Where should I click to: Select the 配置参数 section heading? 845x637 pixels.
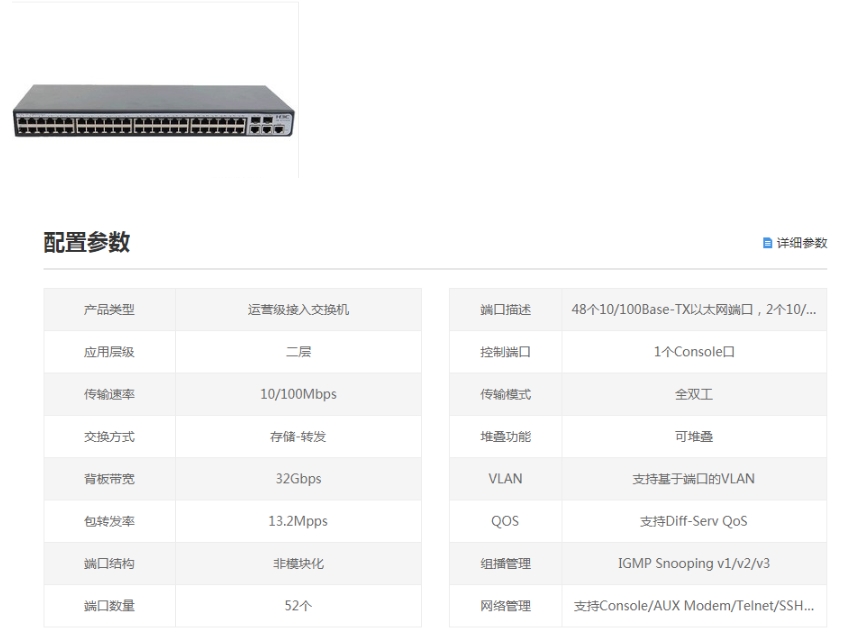(x=87, y=242)
